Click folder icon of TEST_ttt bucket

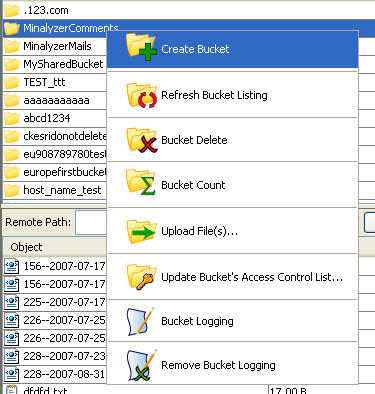(x=12, y=82)
